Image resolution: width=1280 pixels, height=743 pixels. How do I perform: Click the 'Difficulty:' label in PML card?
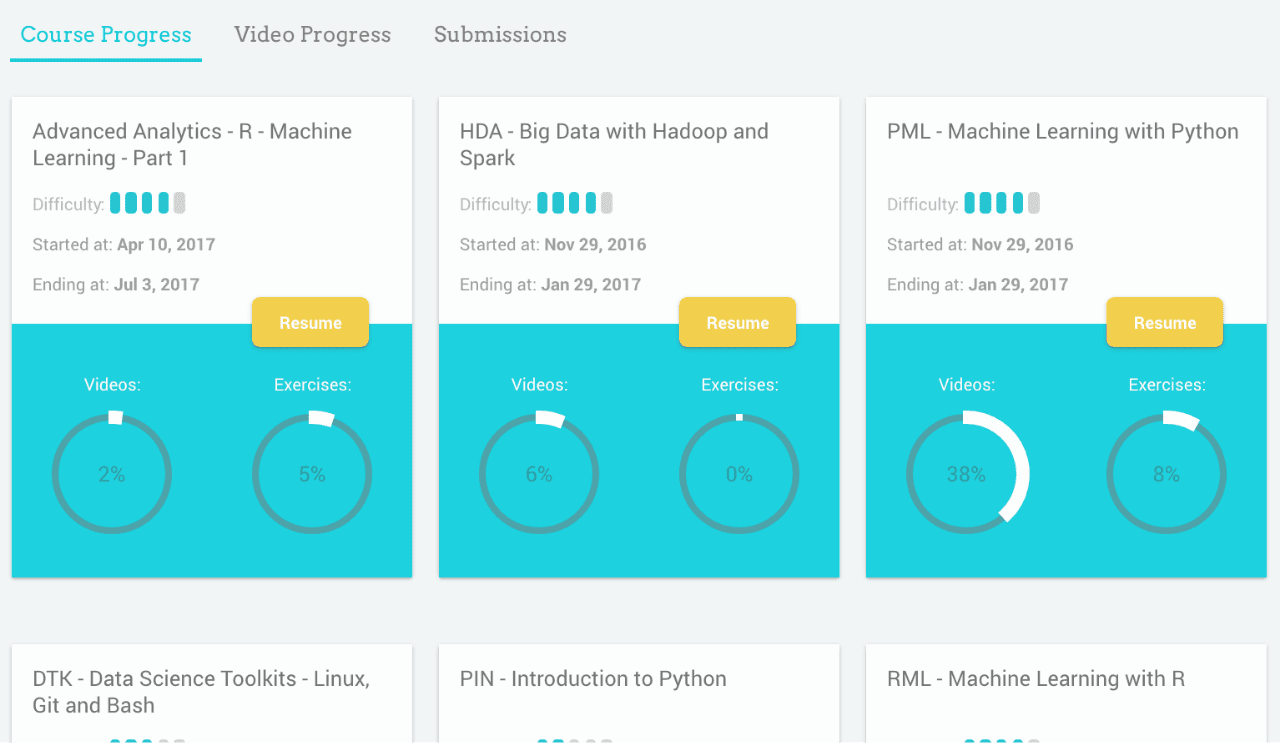(922, 205)
